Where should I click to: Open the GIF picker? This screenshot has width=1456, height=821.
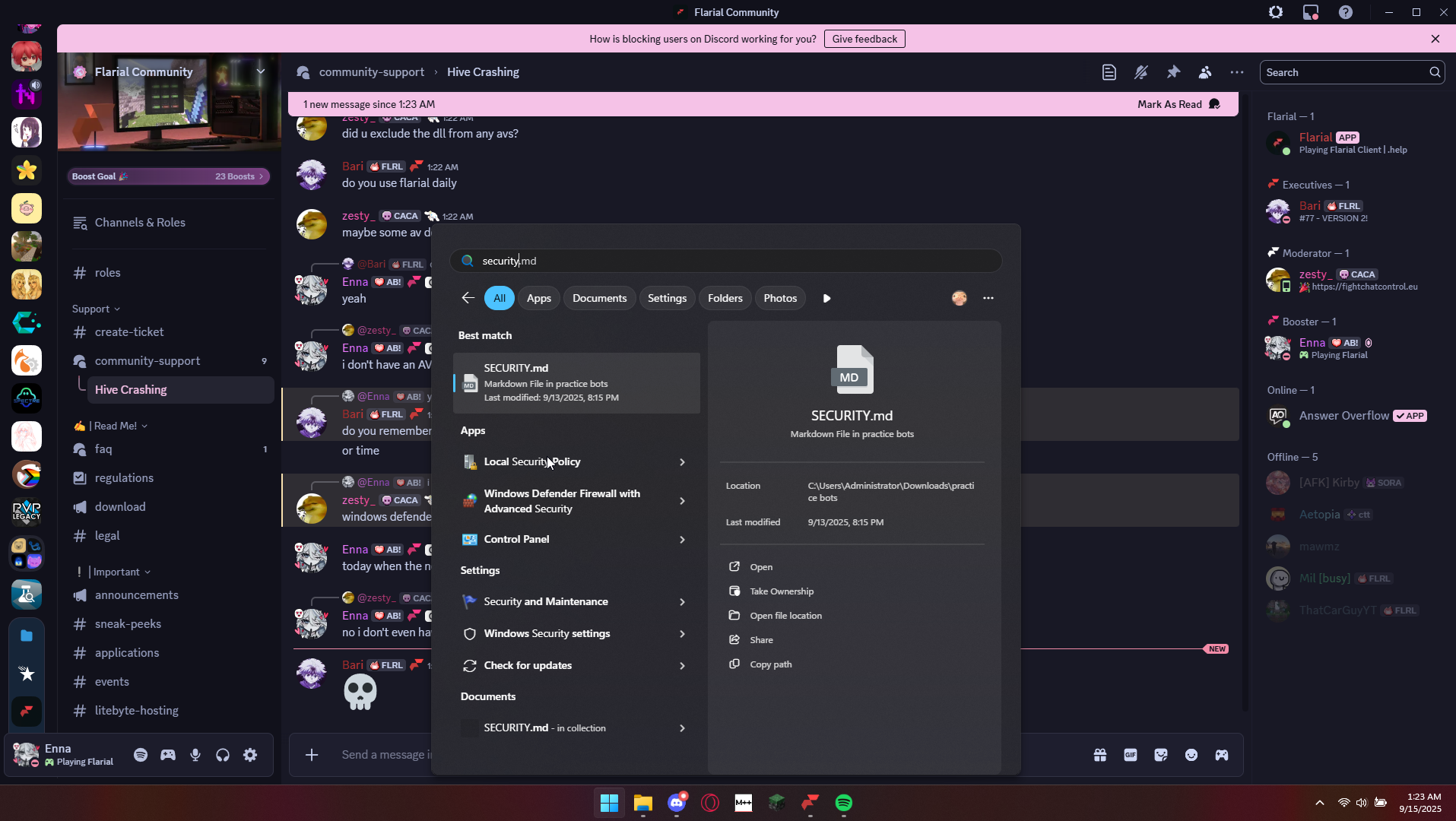tap(1131, 755)
